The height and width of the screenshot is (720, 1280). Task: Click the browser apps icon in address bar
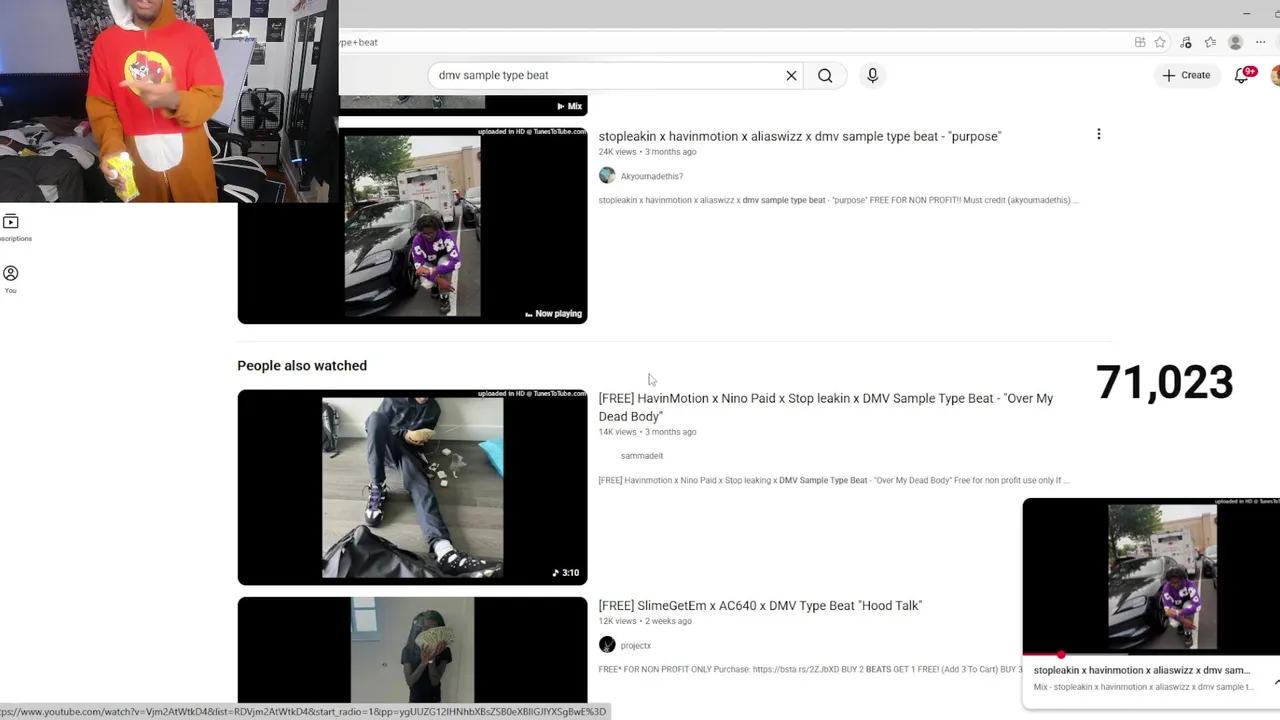click(1140, 42)
